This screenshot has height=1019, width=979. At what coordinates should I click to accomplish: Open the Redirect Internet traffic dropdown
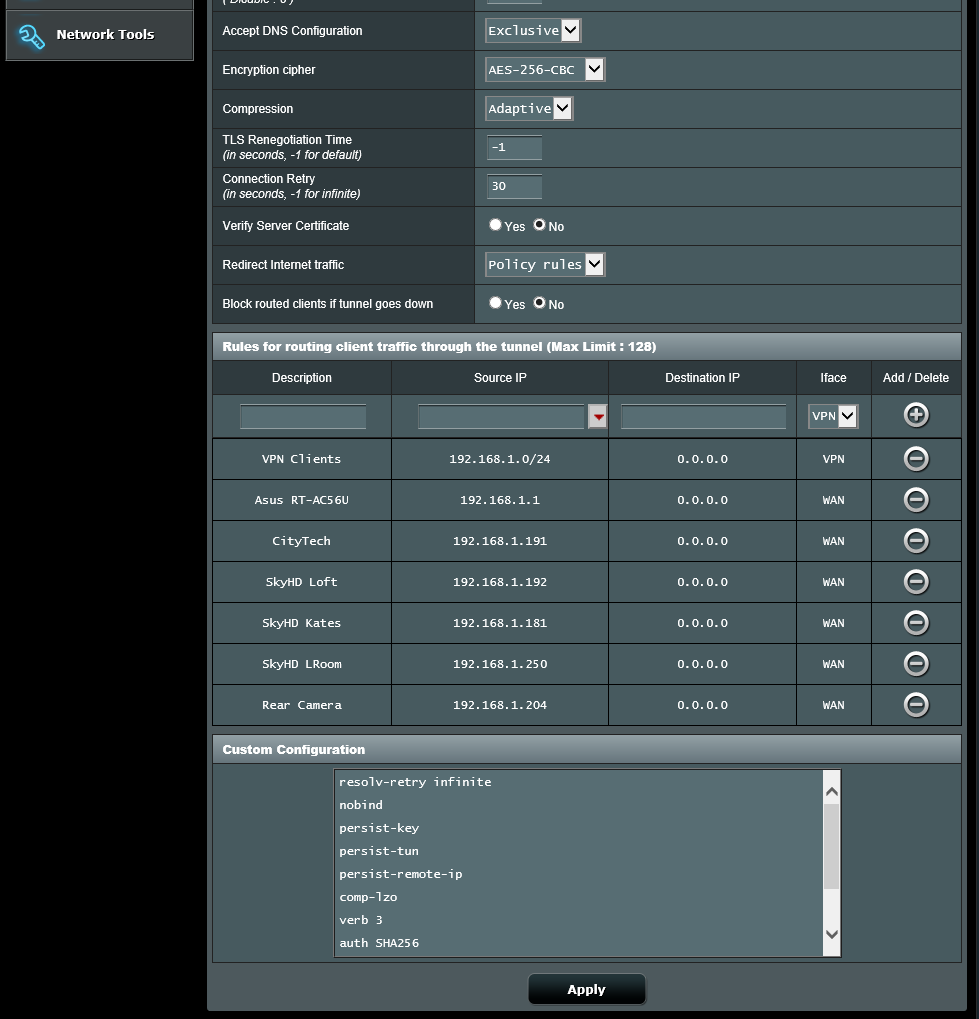pyautogui.click(x=545, y=264)
